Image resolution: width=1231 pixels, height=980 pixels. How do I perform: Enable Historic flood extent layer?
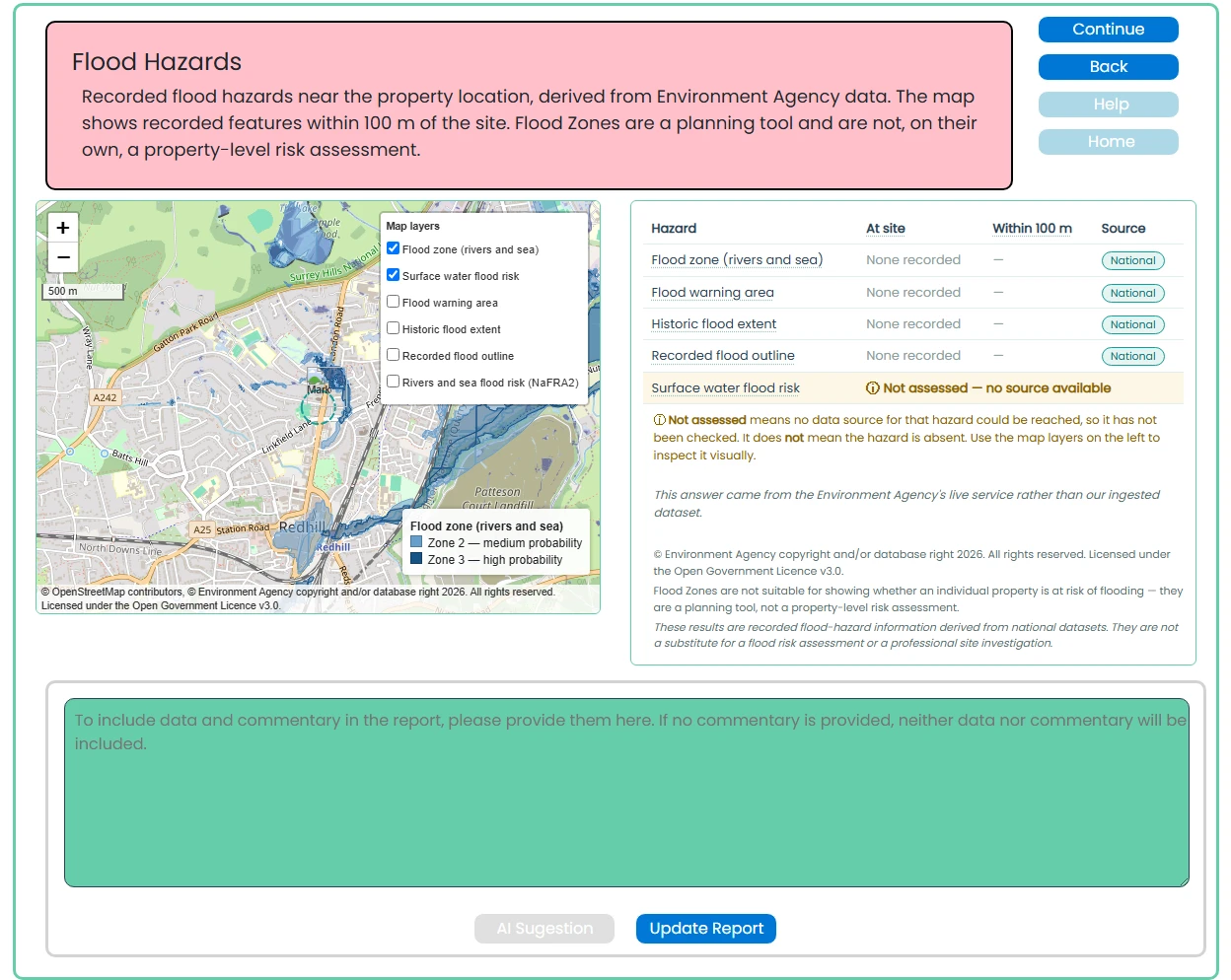(393, 328)
